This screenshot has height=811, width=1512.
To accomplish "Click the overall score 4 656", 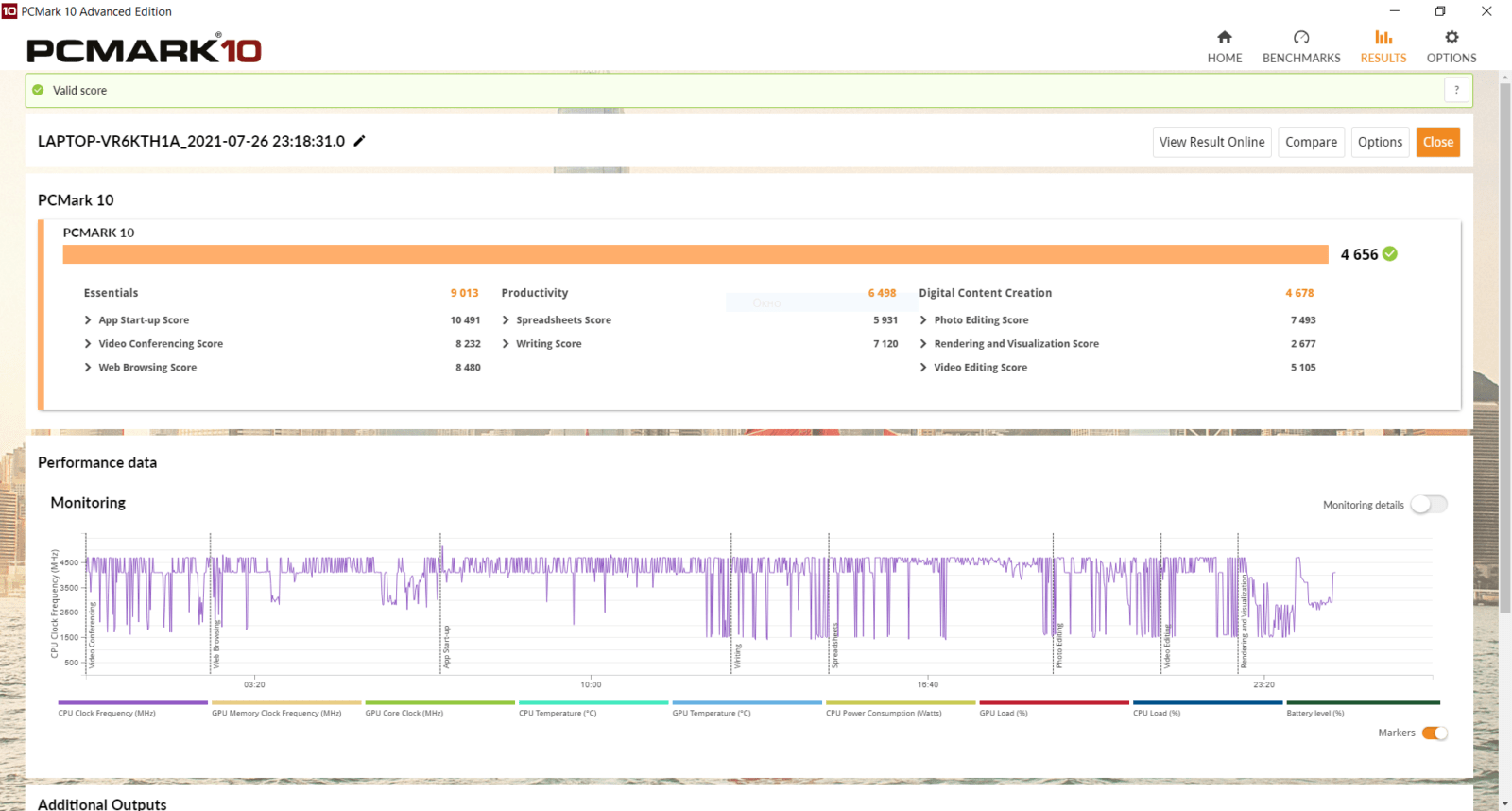I will point(1359,254).
